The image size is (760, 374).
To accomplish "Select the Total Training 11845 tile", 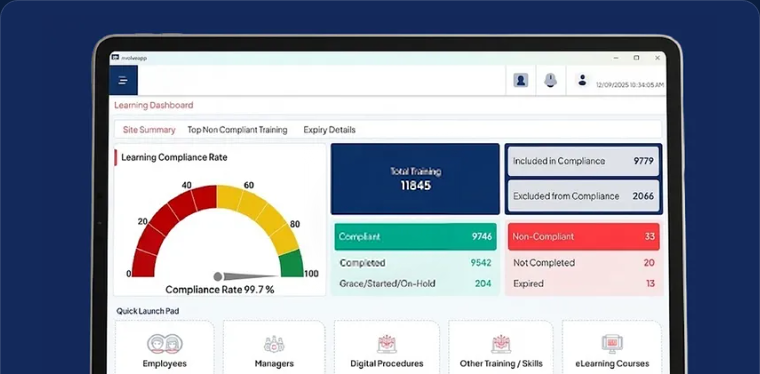I will (415, 179).
